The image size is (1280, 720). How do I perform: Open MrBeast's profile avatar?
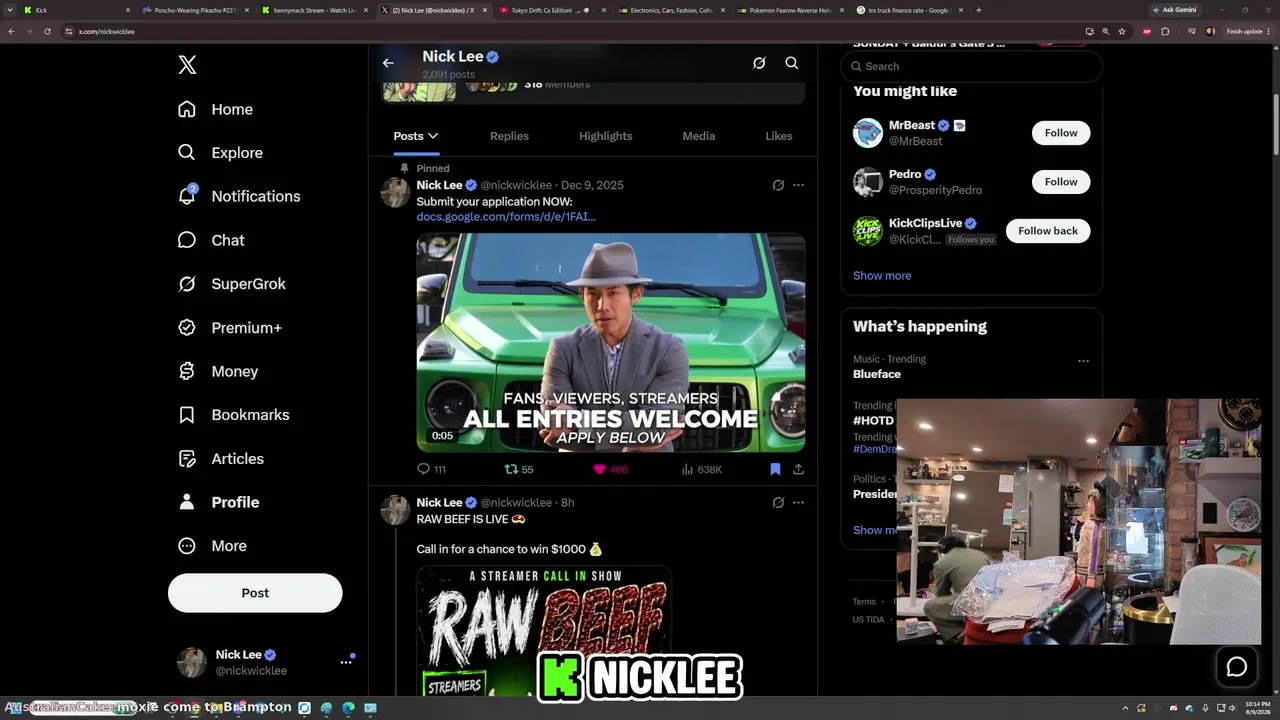868,133
